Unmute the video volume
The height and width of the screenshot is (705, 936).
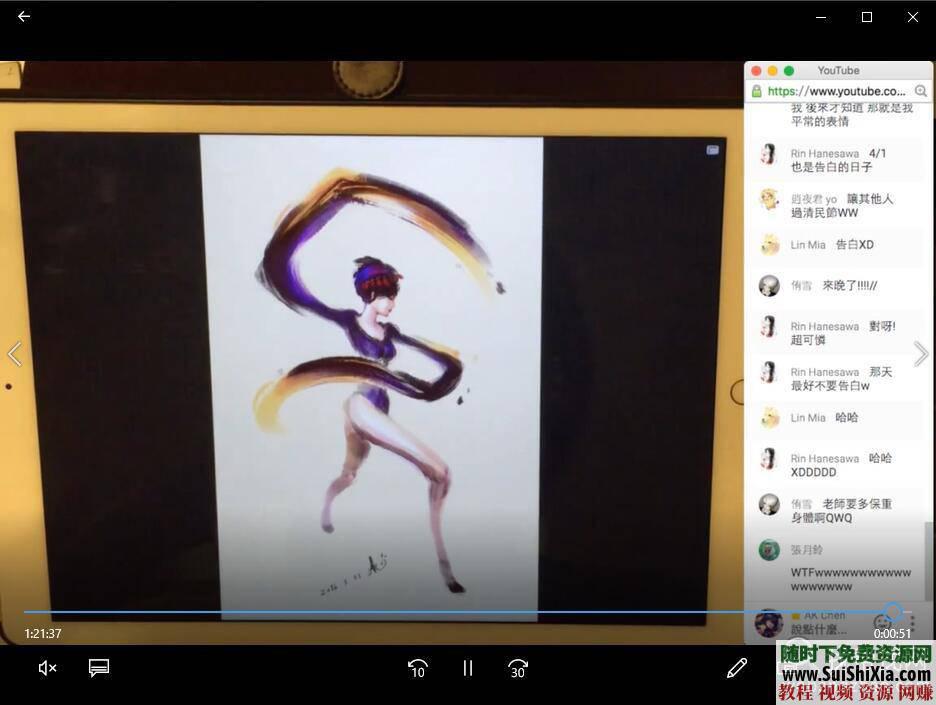47,668
